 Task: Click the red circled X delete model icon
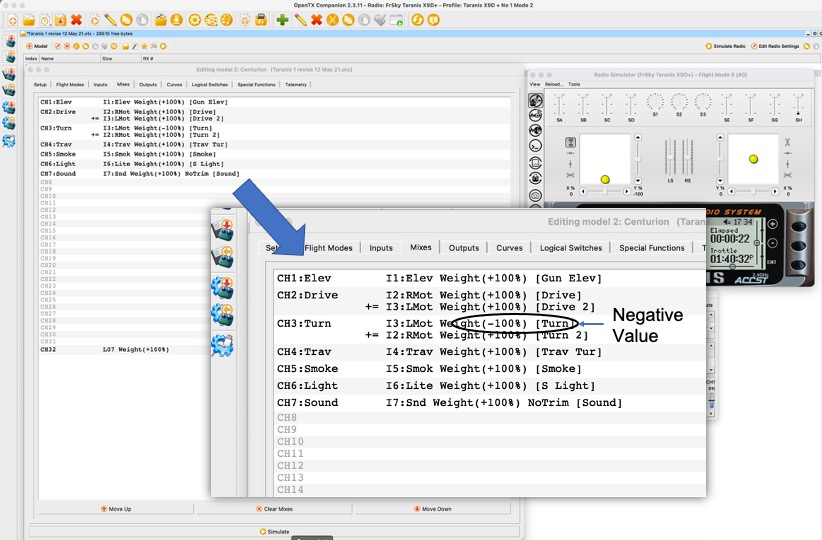pyautogui.click(x=67, y=46)
